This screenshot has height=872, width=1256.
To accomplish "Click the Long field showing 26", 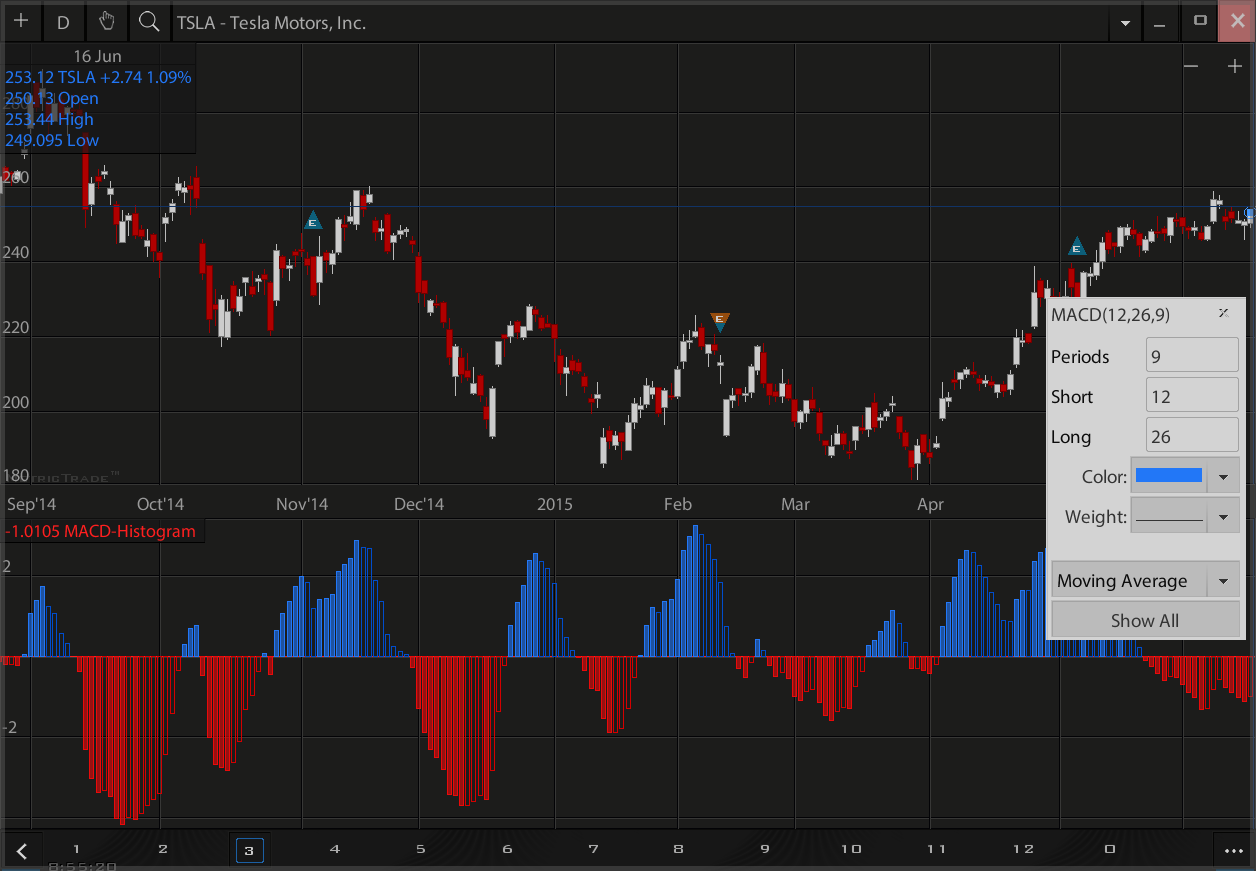I will tap(1192, 436).
